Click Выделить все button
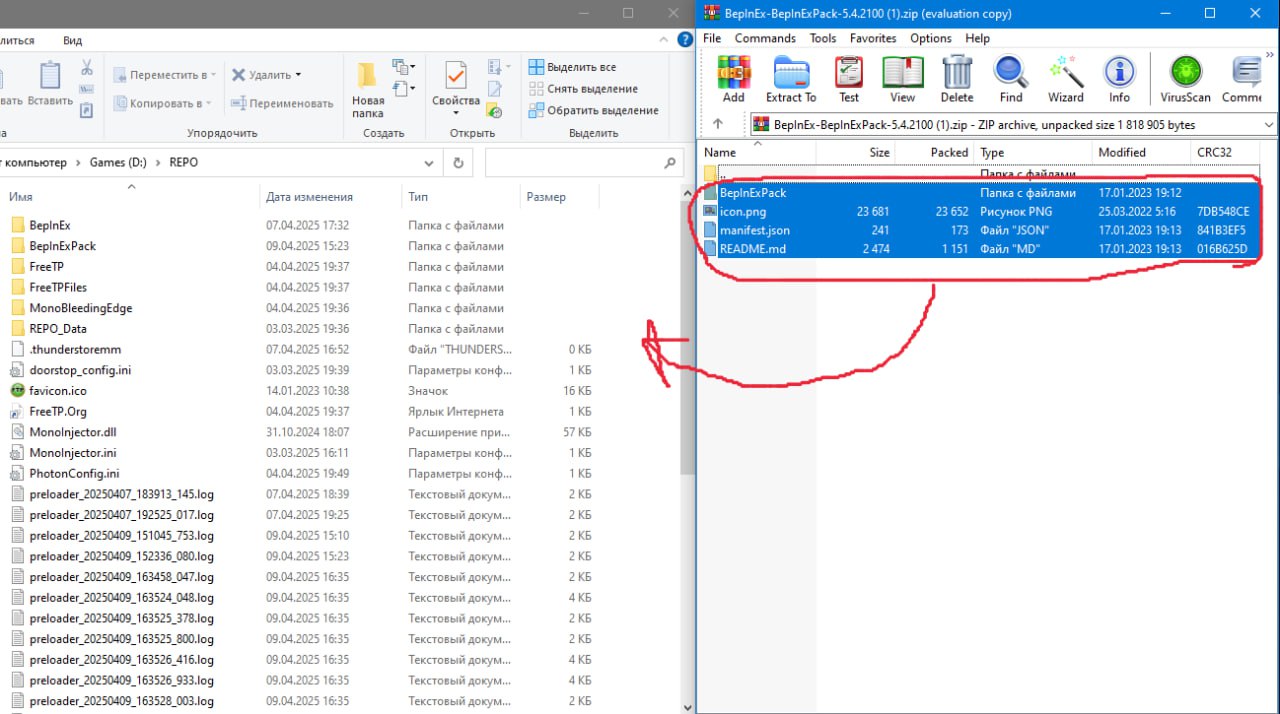This screenshot has width=1280, height=714. coord(580,67)
